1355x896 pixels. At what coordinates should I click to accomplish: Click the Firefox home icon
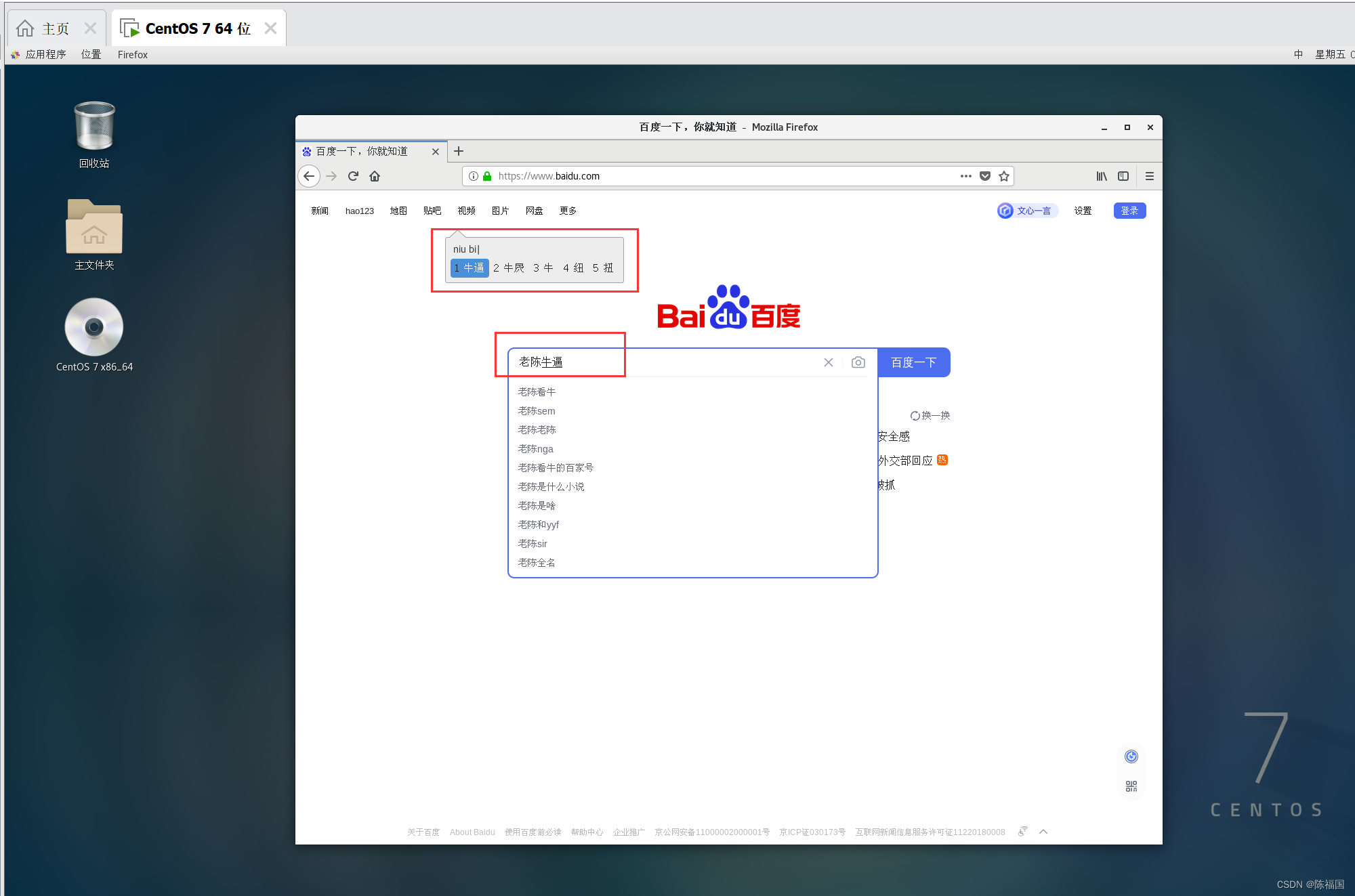tap(375, 176)
